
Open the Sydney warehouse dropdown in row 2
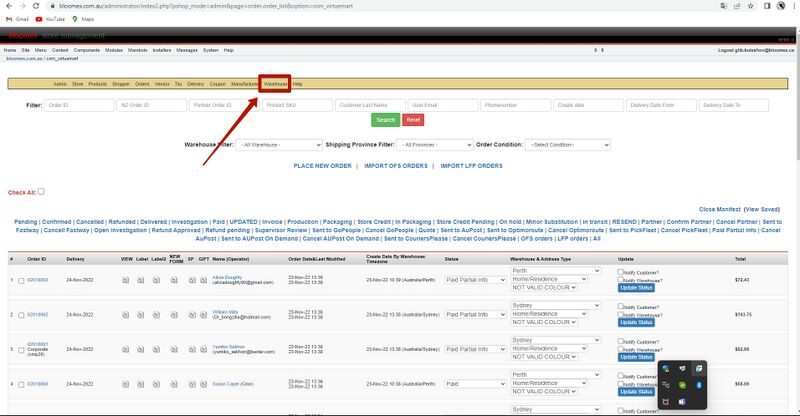point(556,305)
